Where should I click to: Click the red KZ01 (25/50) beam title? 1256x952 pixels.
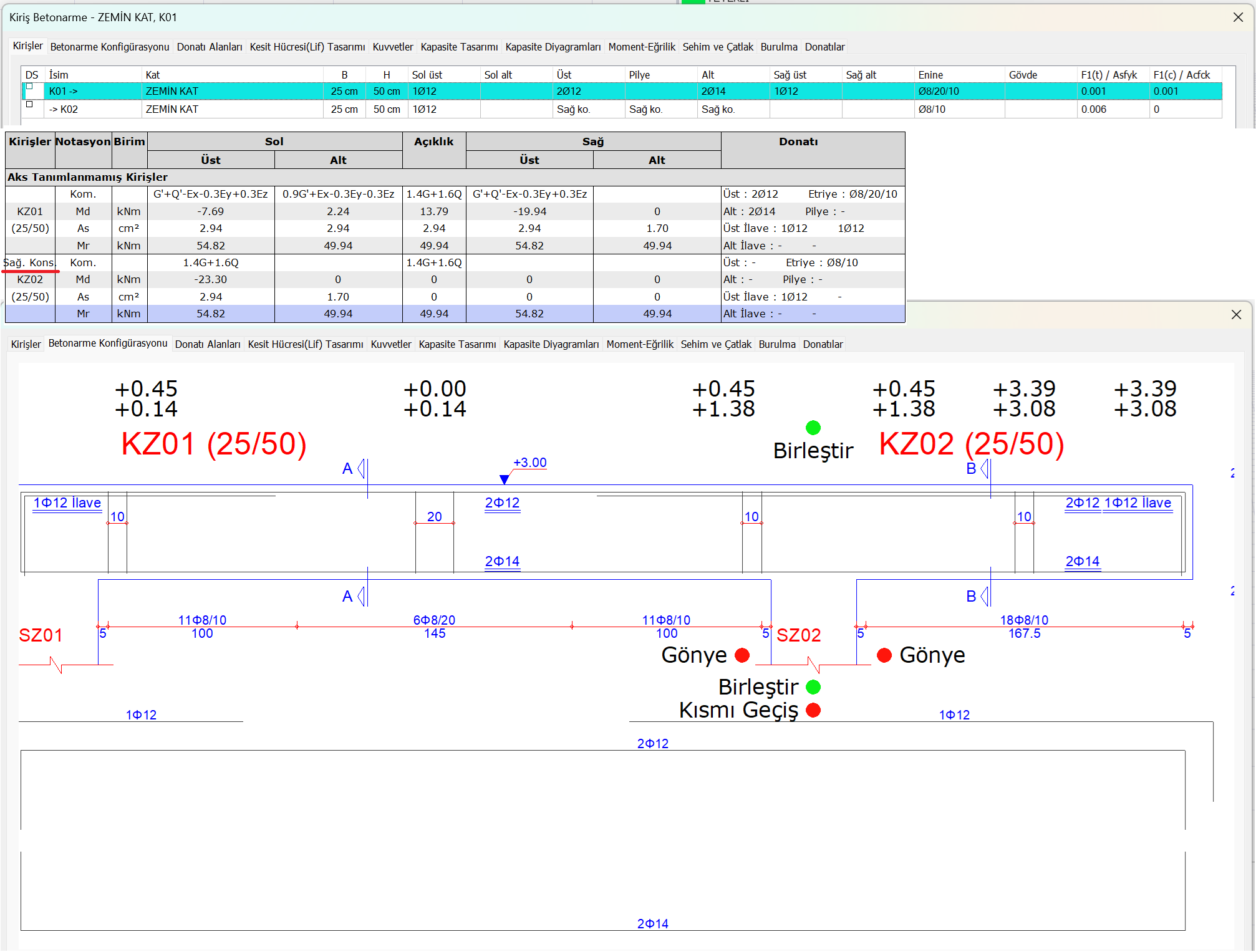point(214,444)
